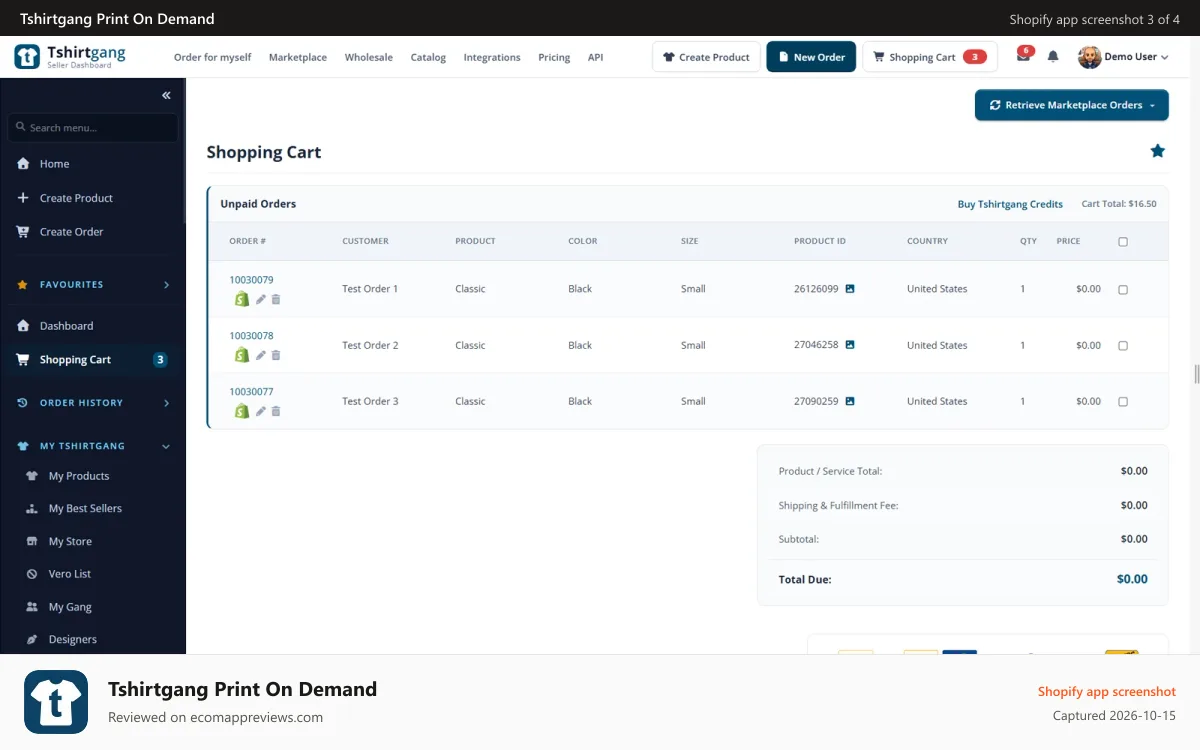Image resolution: width=1200 pixels, height=750 pixels.
Task: Select the checkbox for Test Order 3
Action: pyautogui.click(x=1123, y=402)
